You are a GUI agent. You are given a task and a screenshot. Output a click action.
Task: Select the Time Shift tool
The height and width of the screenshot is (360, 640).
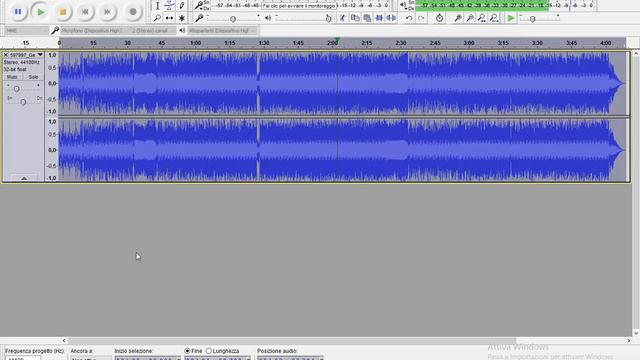click(169, 18)
